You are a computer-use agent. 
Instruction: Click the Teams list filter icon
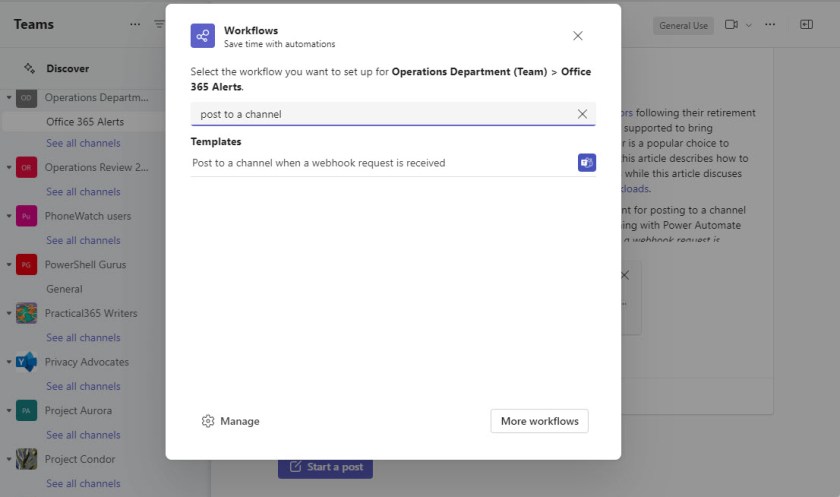159,24
